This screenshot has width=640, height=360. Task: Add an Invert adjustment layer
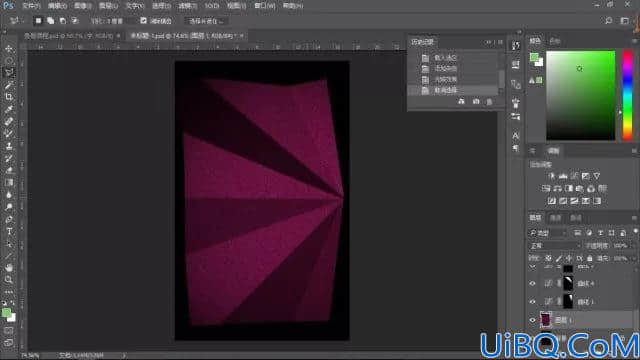point(552,201)
